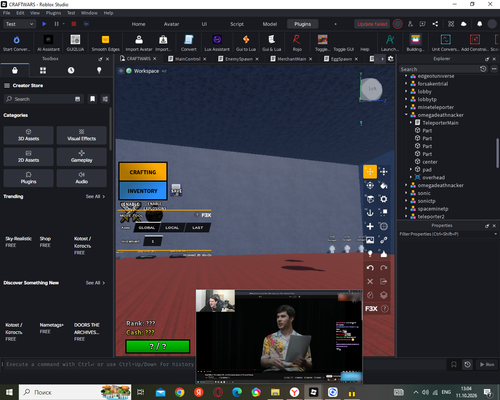Expand the spaceminetp model in Explorer
This screenshot has width=500, height=400.
click(406, 209)
